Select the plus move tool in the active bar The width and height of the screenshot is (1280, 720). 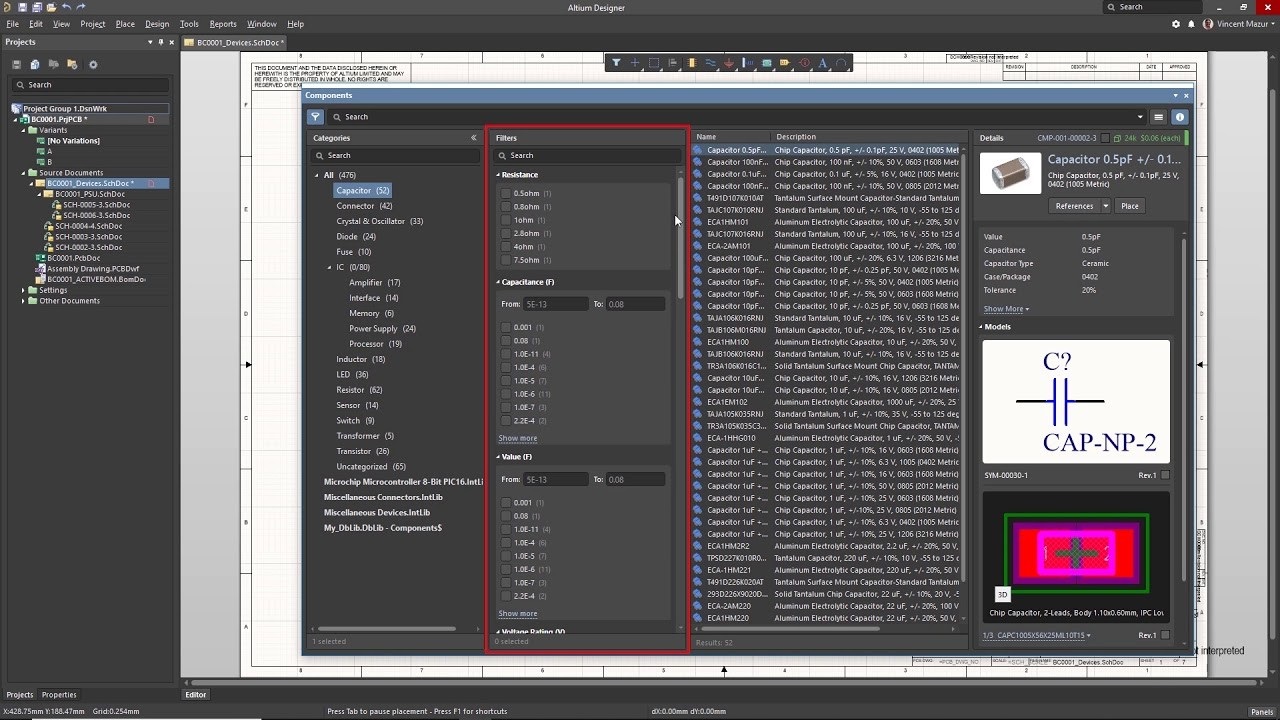tap(635, 63)
